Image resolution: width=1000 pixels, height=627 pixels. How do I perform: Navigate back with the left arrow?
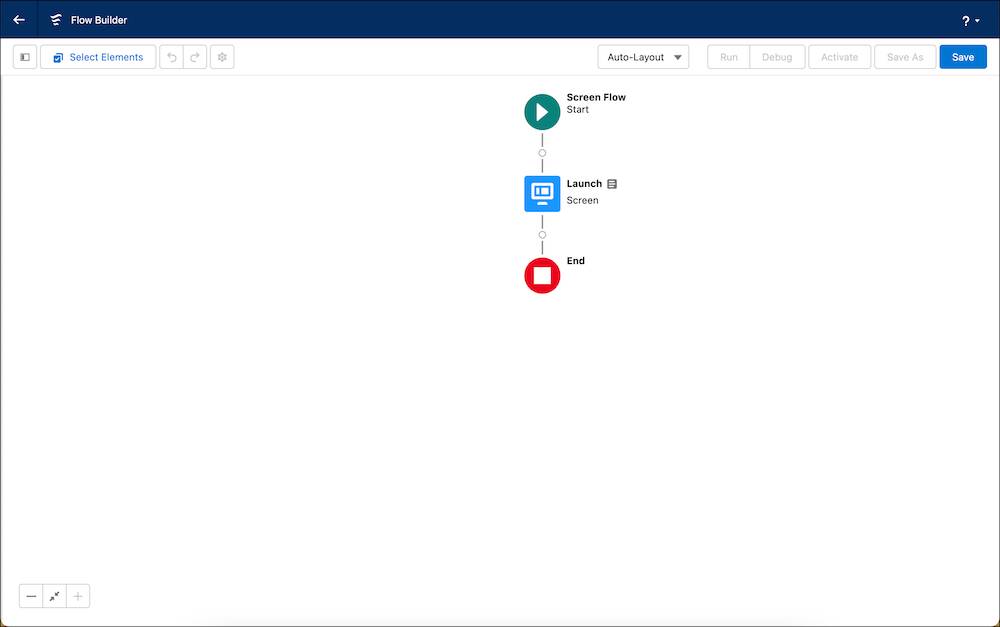[17, 19]
